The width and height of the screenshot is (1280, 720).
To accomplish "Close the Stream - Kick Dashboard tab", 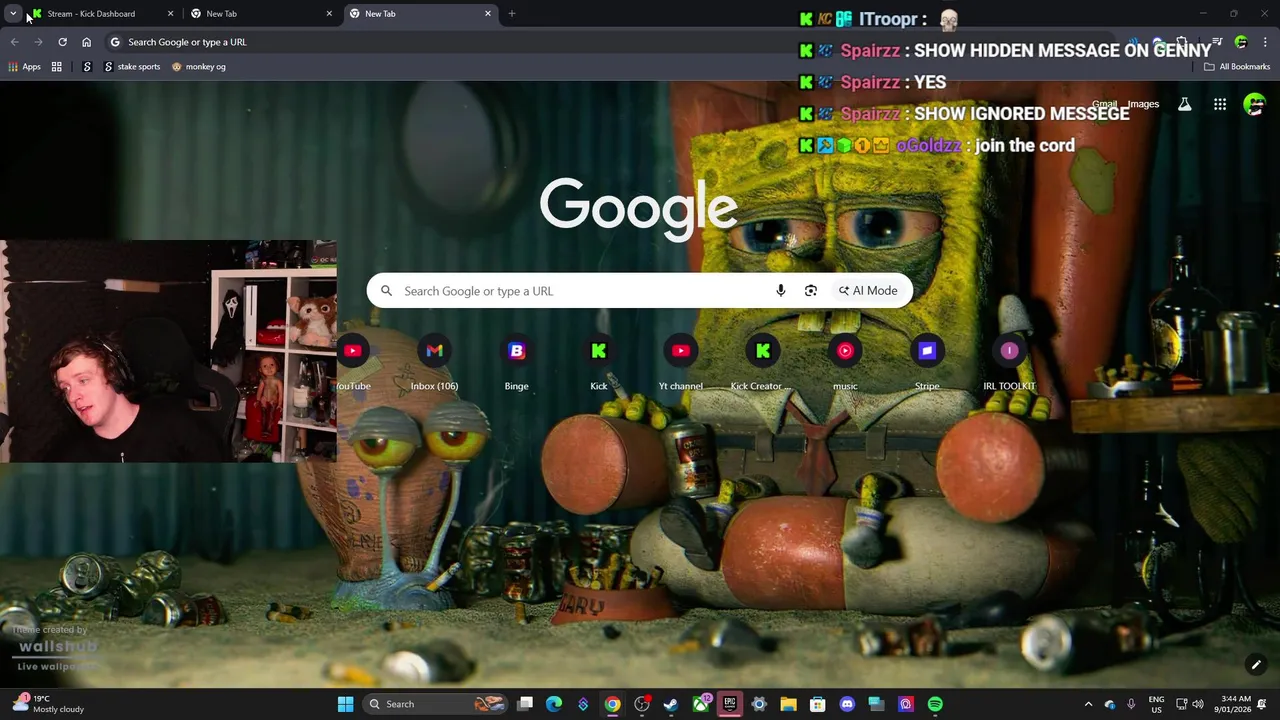I will [x=170, y=14].
